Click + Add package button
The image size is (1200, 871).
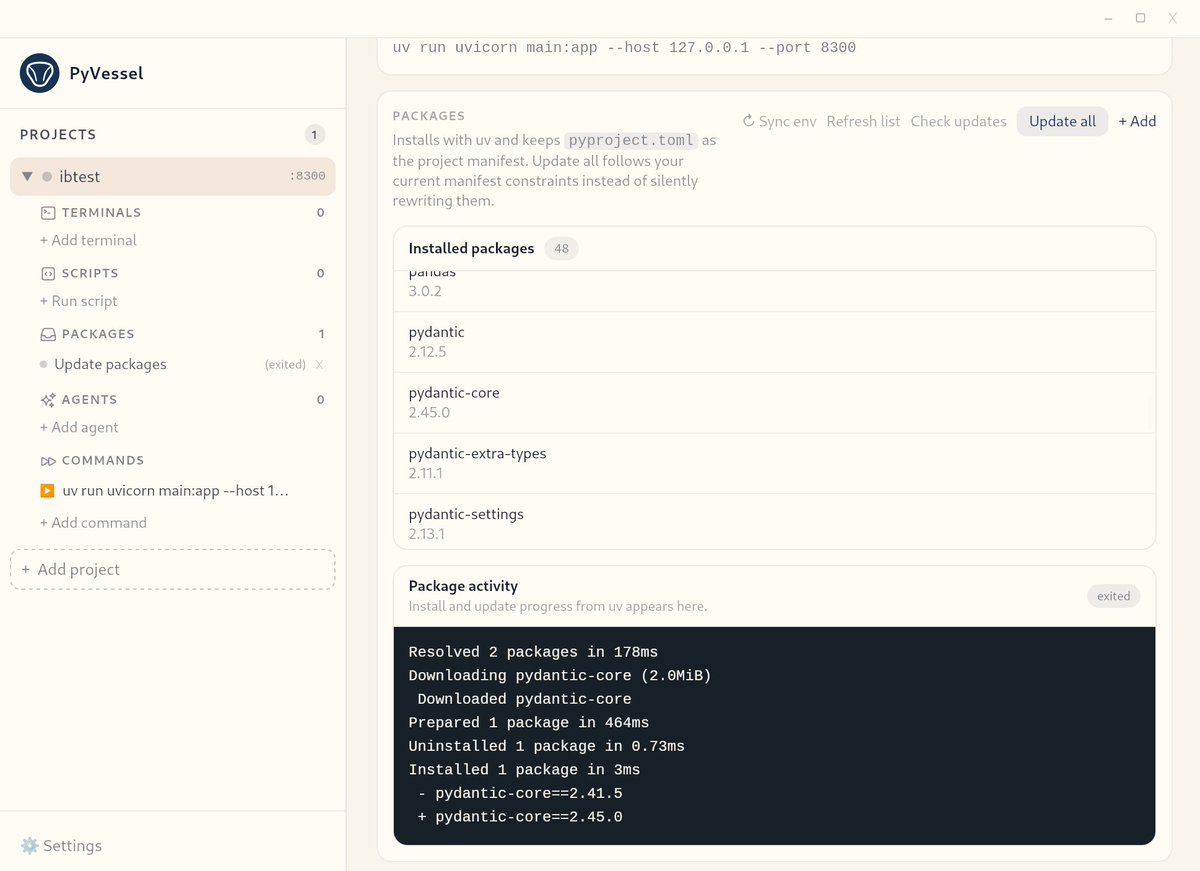point(1137,121)
